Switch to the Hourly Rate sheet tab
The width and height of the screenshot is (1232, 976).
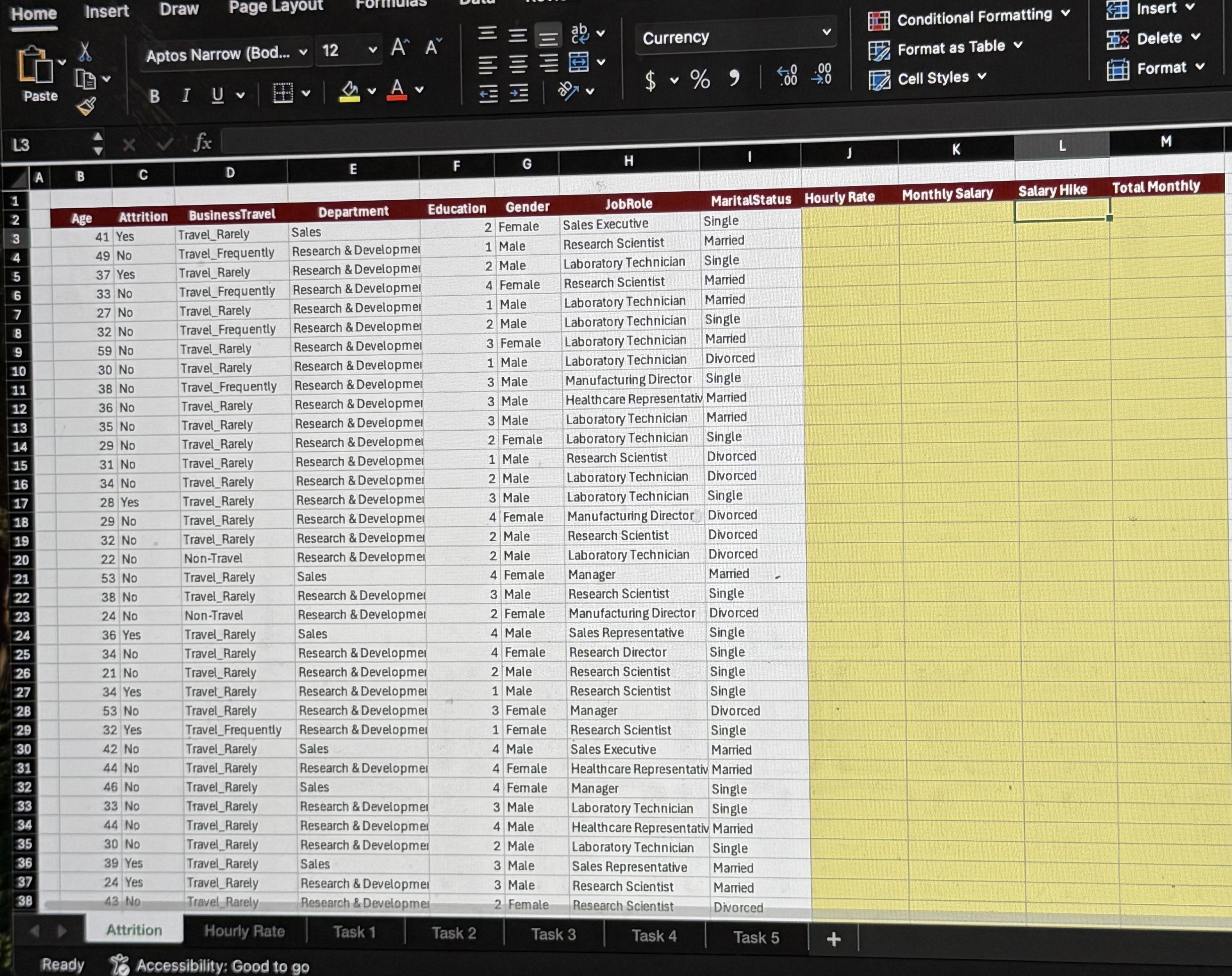click(244, 931)
